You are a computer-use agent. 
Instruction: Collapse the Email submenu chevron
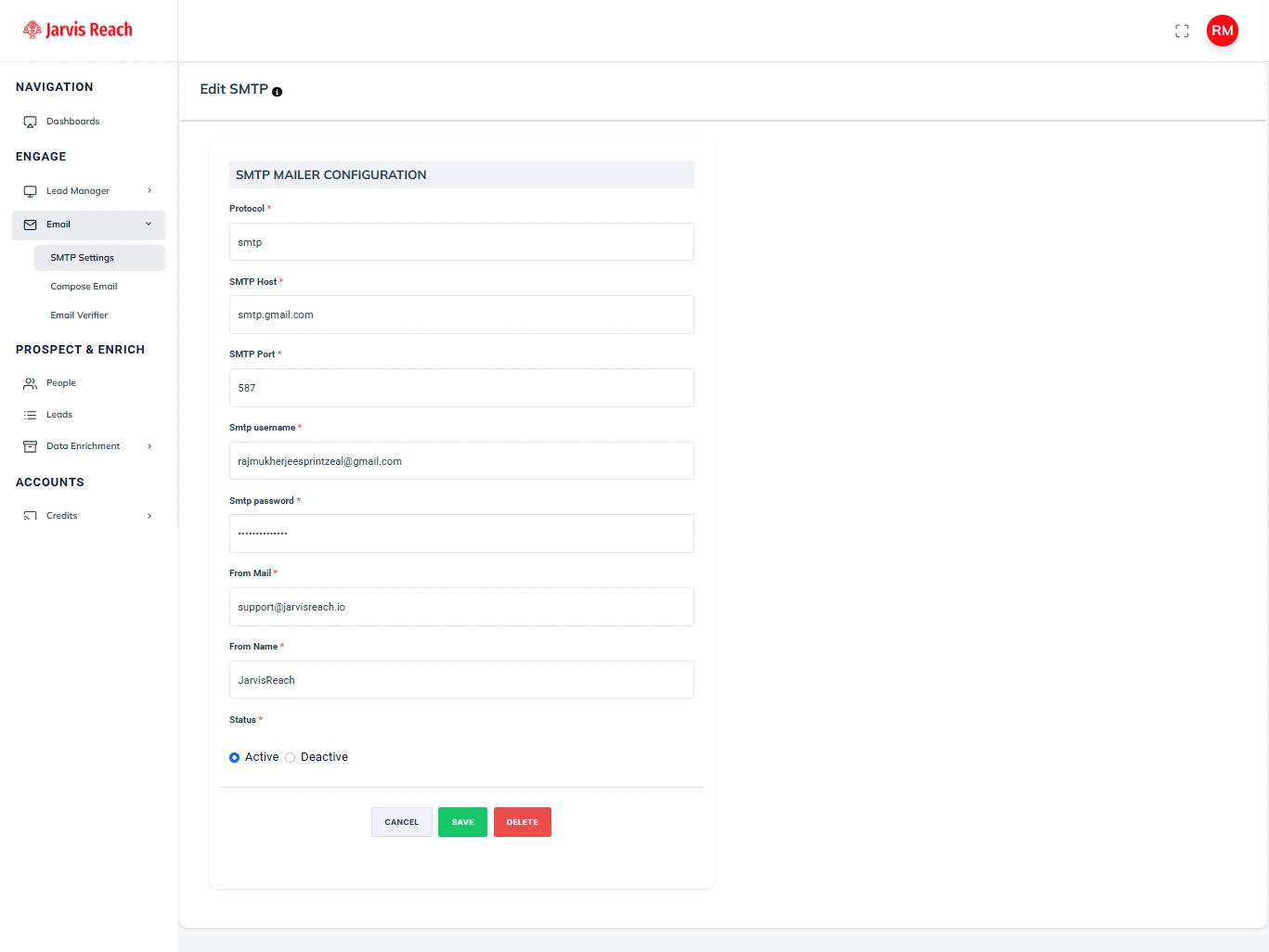(149, 225)
